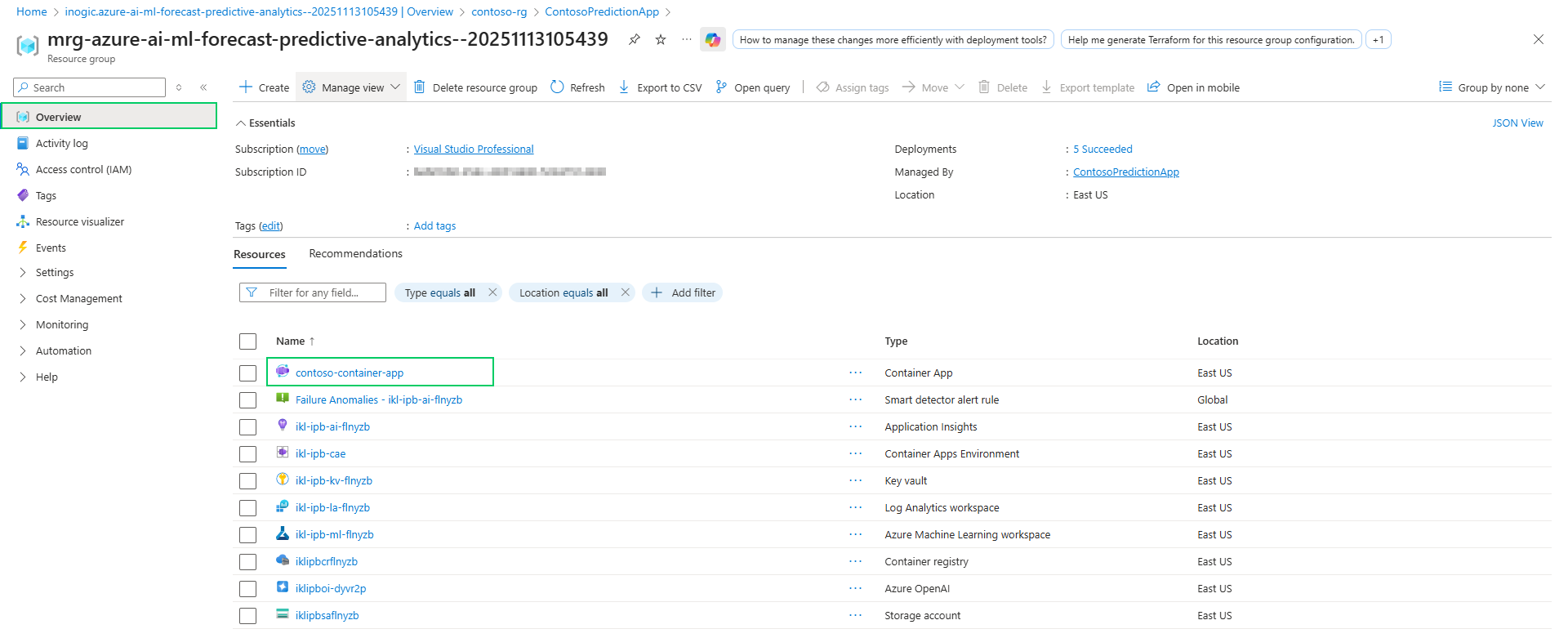
Task: Check the iklipbsaflnyzb storage account row
Action: click(247, 616)
